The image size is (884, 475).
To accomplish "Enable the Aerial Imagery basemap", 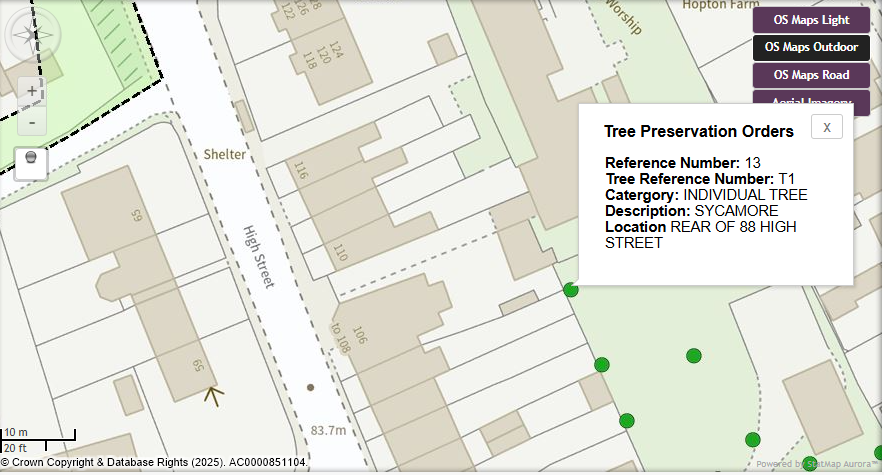I will tap(811, 98).
